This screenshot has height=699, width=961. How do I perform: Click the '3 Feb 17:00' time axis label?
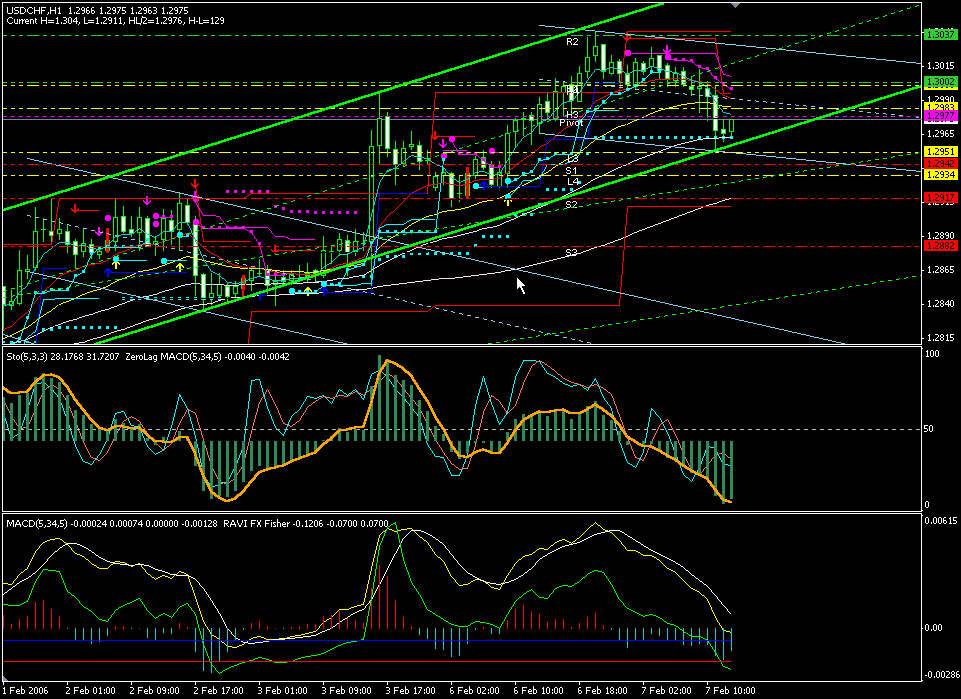411,690
